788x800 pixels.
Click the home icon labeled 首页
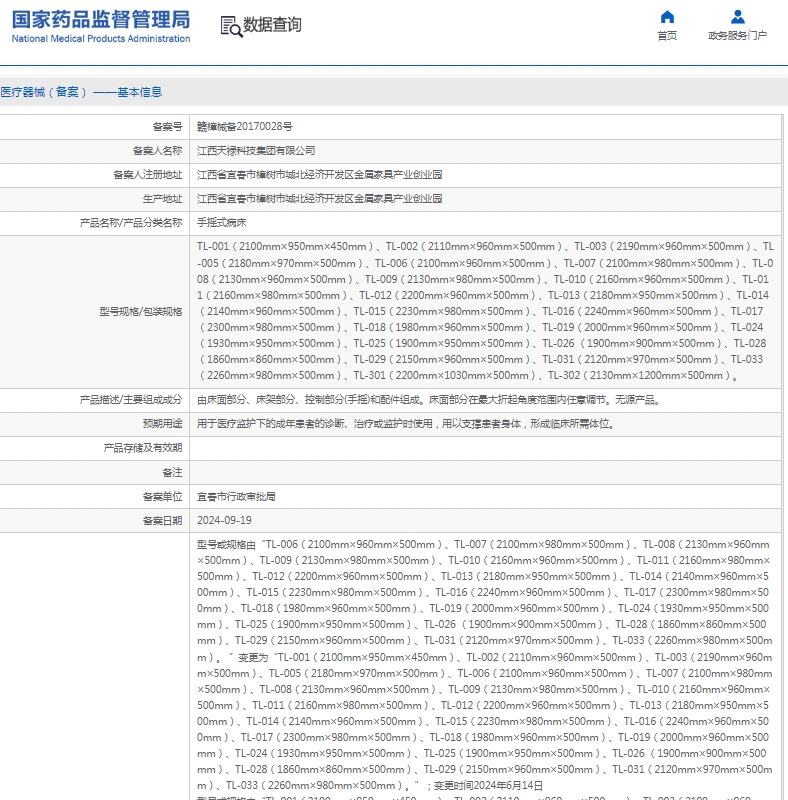[667, 17]
